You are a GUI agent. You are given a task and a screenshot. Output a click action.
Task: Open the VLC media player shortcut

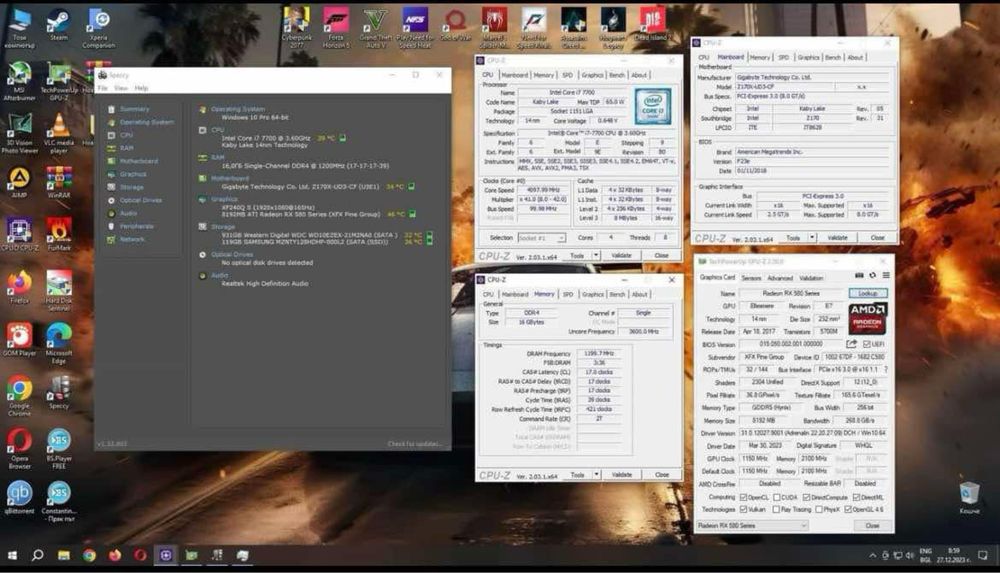point(59,133)
